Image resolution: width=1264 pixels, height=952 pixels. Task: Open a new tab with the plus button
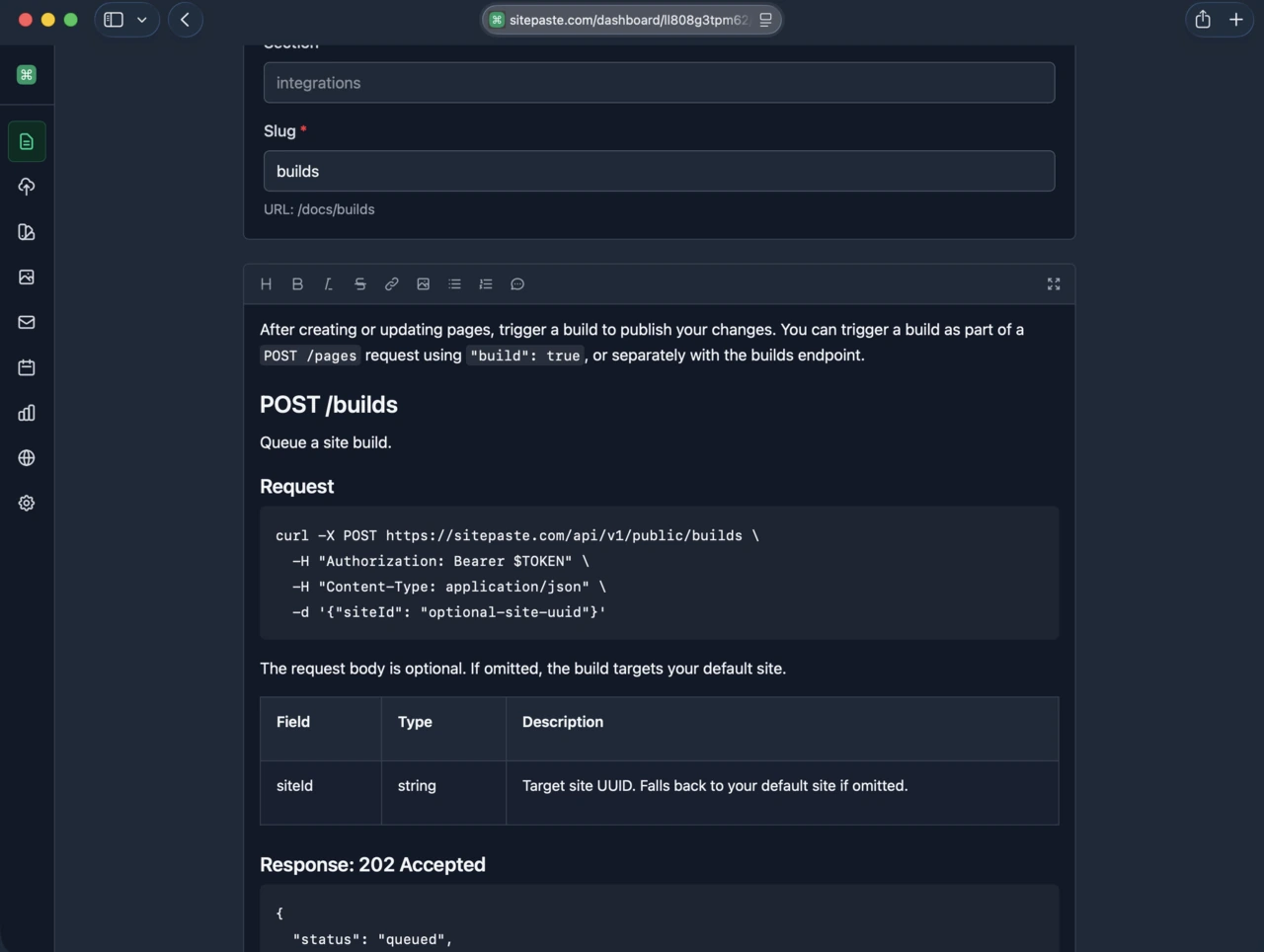click(1235, 20)
